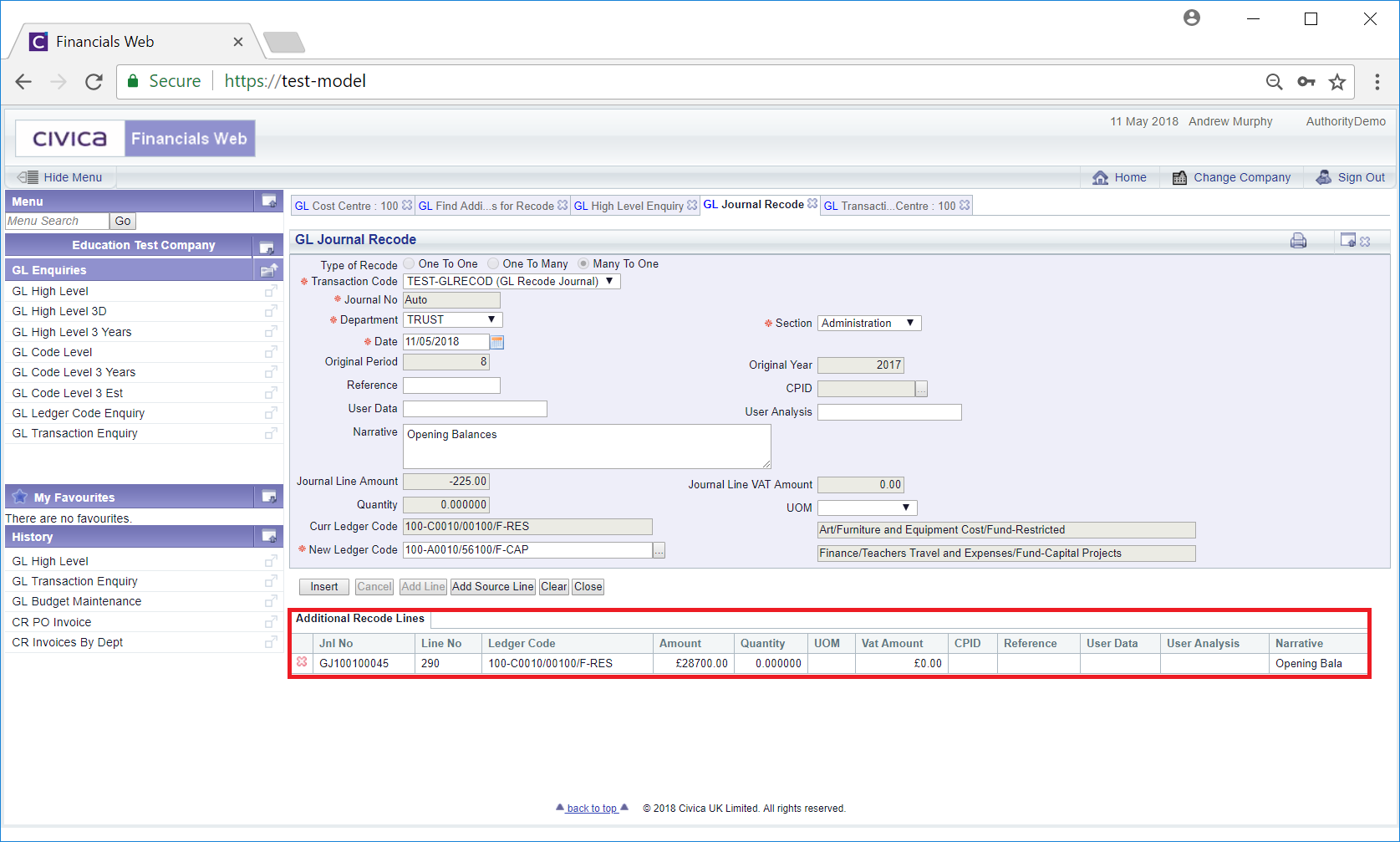Click the Hide Menu arrow icon
The width and height of the screenshot is (1400, 842).
28,177
